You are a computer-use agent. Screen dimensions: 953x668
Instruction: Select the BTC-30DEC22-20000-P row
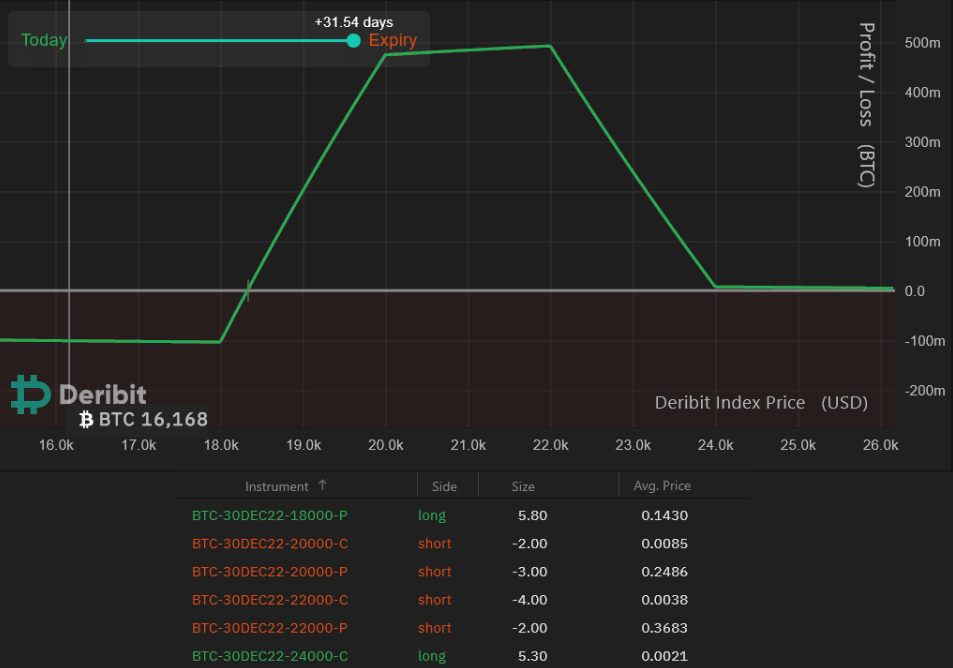click(x=270, y=572)
